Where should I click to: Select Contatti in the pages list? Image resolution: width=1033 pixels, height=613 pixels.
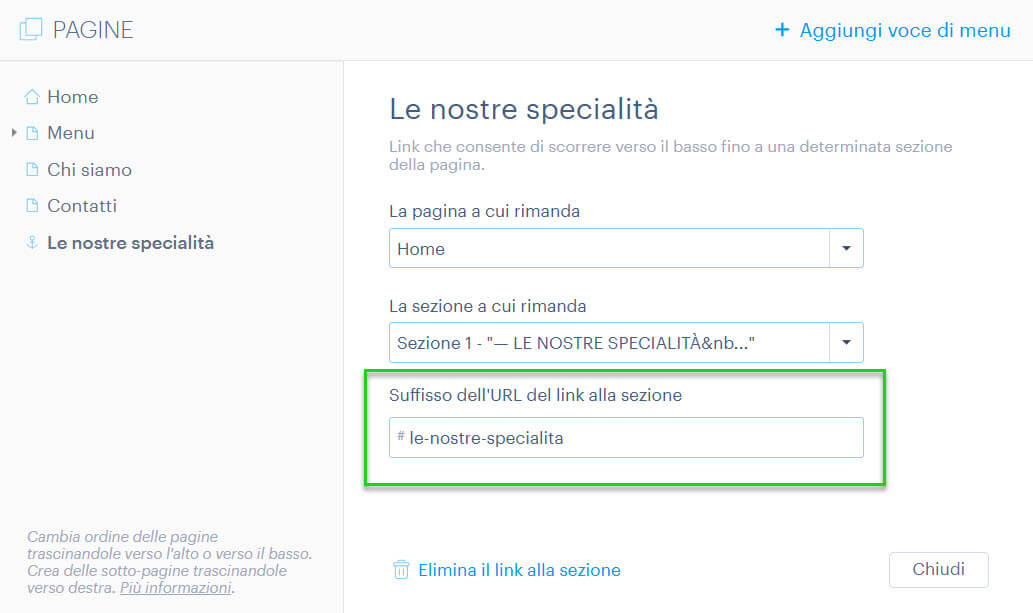coord(82,206)
